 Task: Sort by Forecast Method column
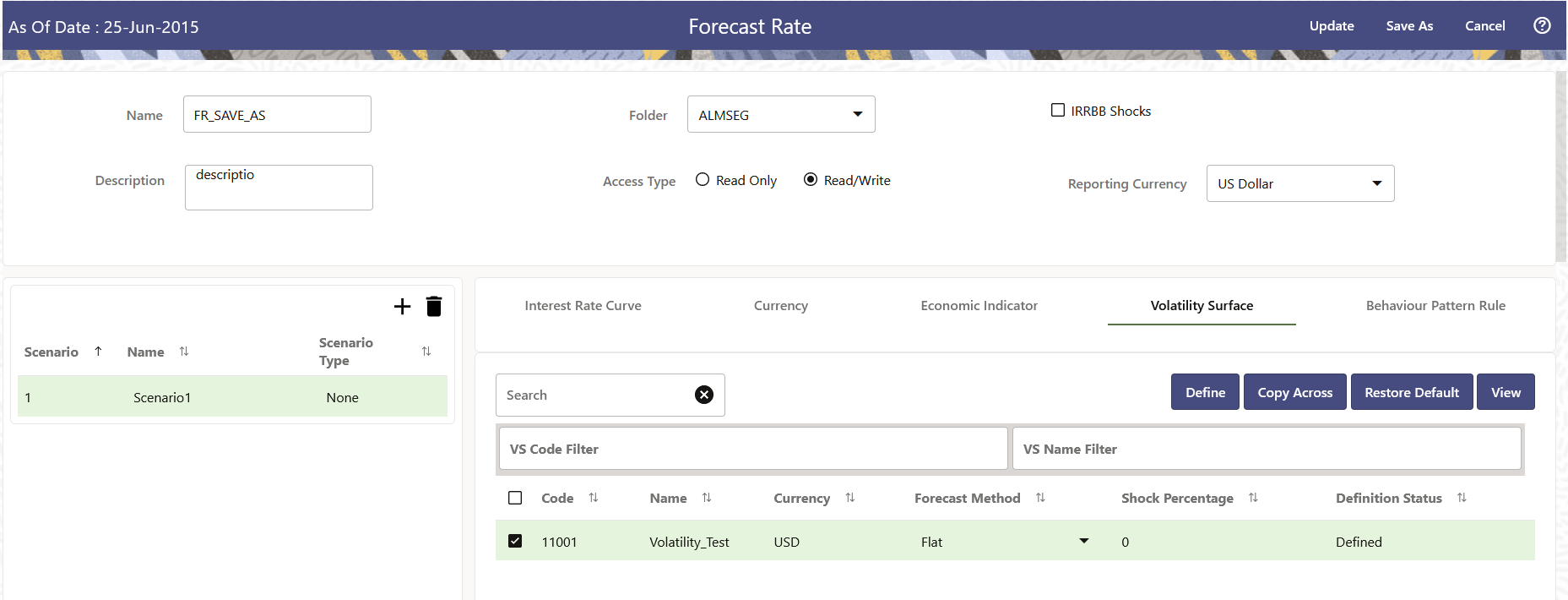[1040, 498]
